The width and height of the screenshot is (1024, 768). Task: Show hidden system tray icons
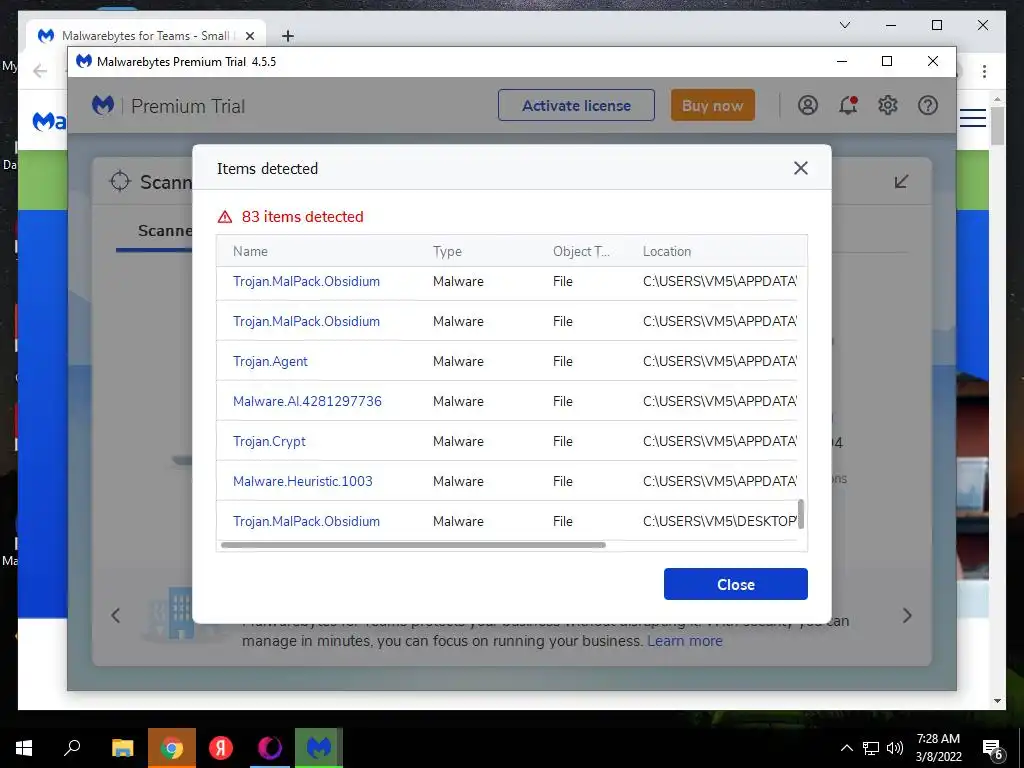coord(846,748)
